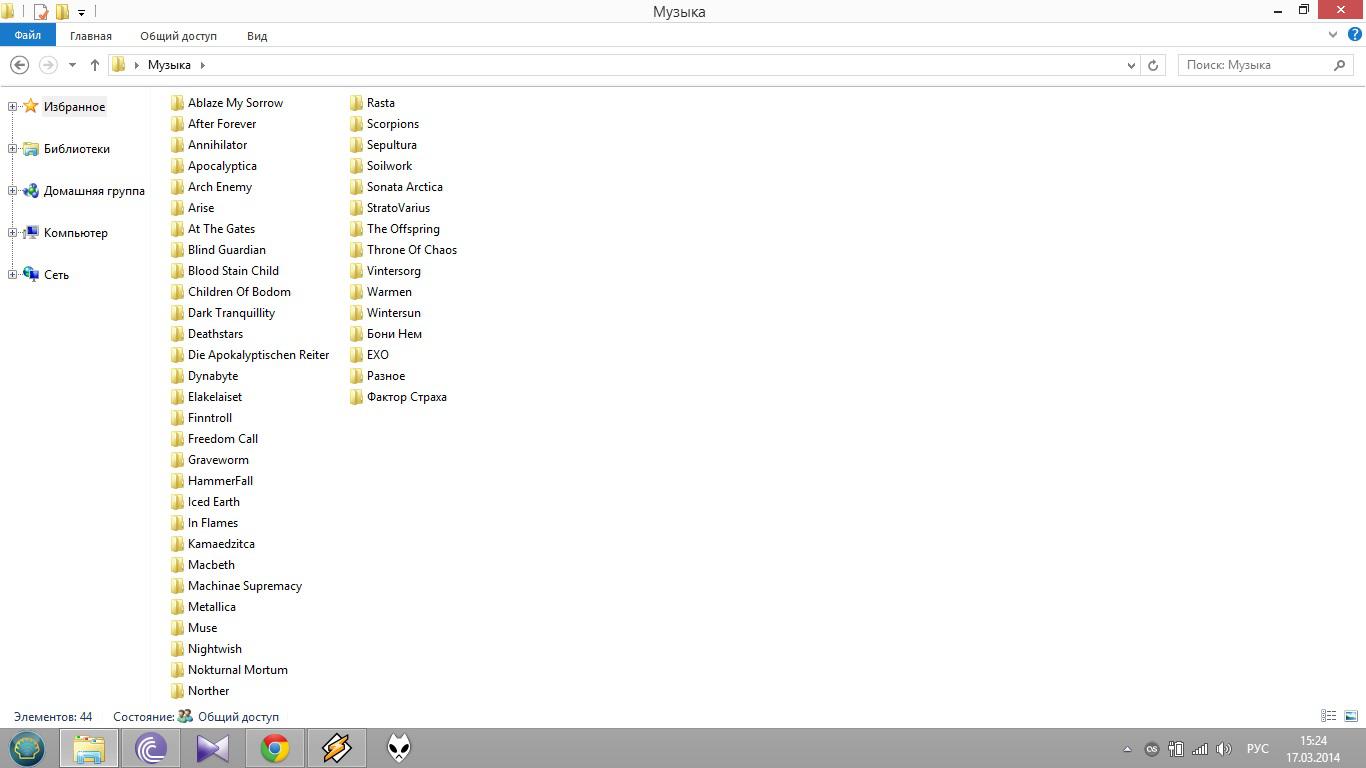Select the "Ablaze My Sorrow" folder name
This screenshot has width=1366, height=768.
click(235, 103)
